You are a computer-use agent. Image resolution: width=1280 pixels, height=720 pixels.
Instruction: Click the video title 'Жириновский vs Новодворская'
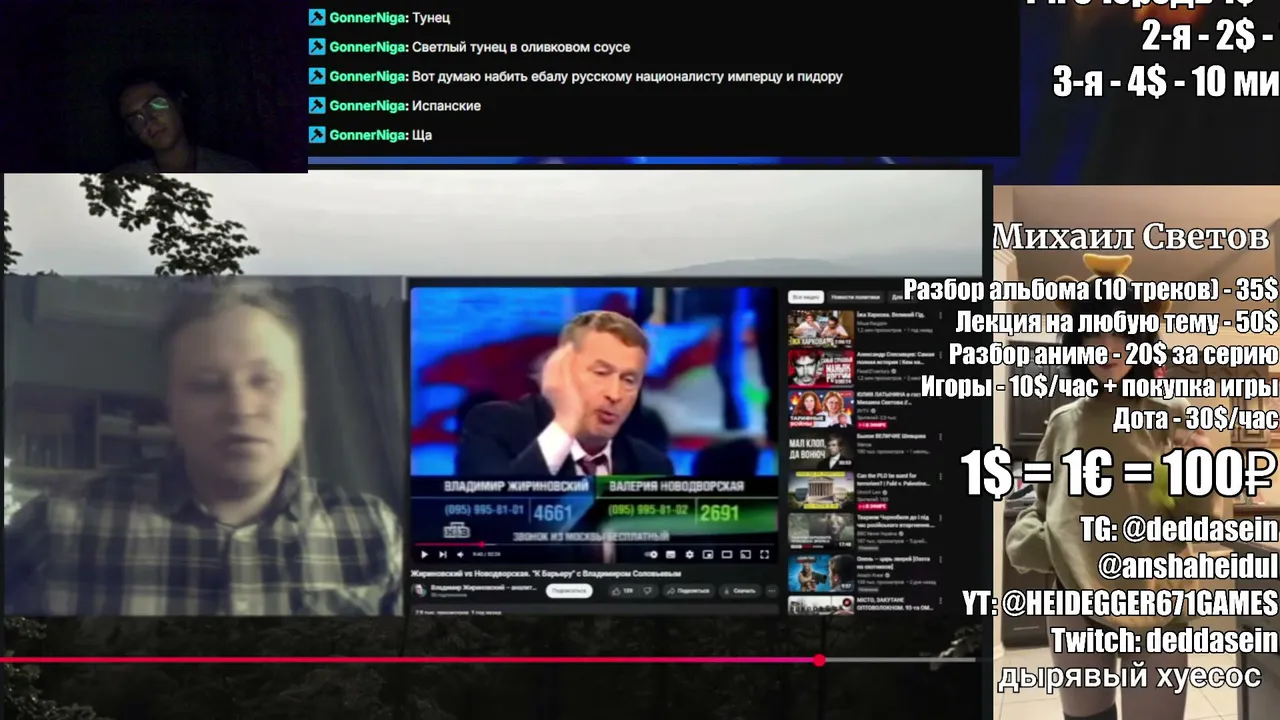click(x=545, y=574)
